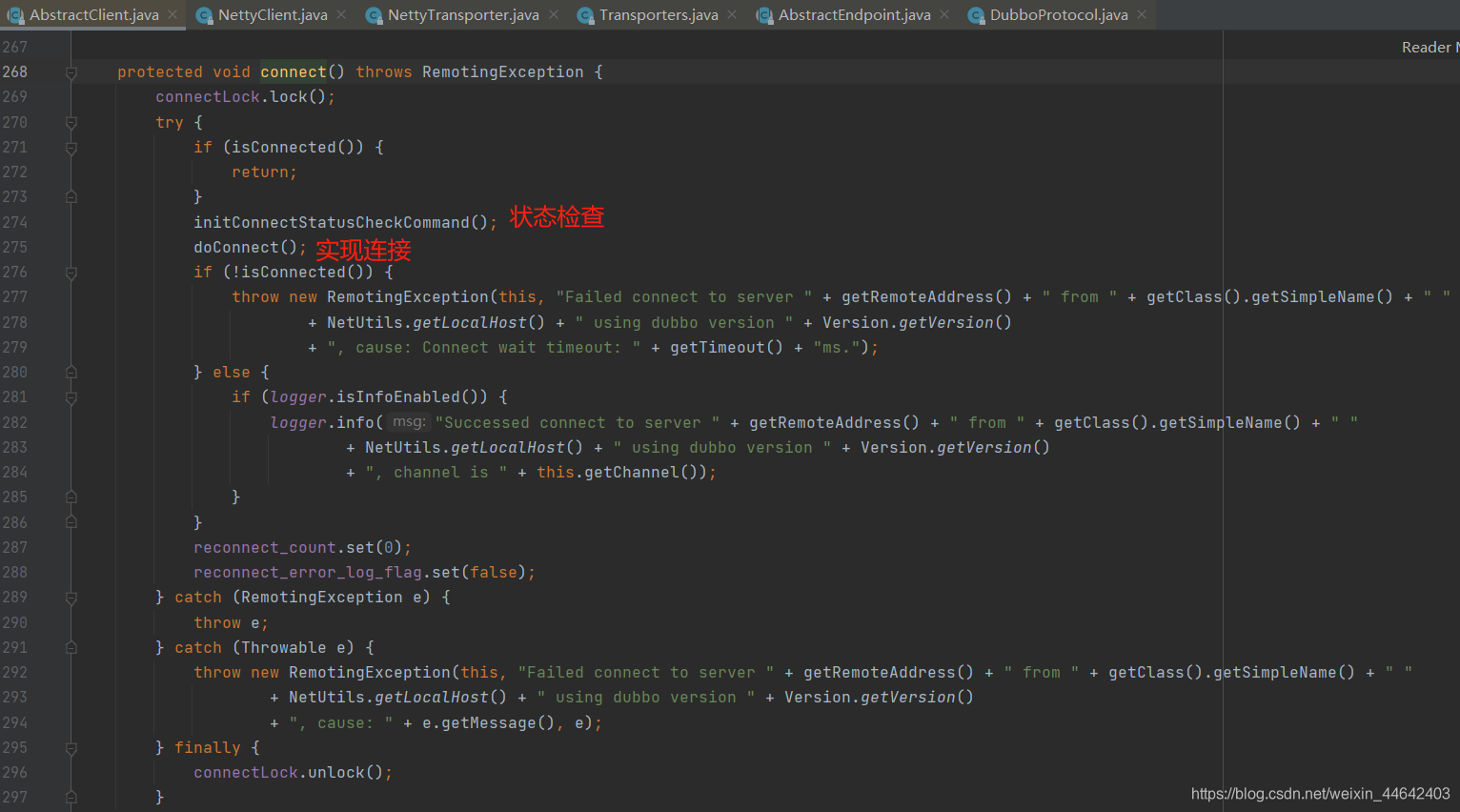Screen dimensions: 1460x812
Task: Switch to the Transporters.java tab
Action: point(659,15)
